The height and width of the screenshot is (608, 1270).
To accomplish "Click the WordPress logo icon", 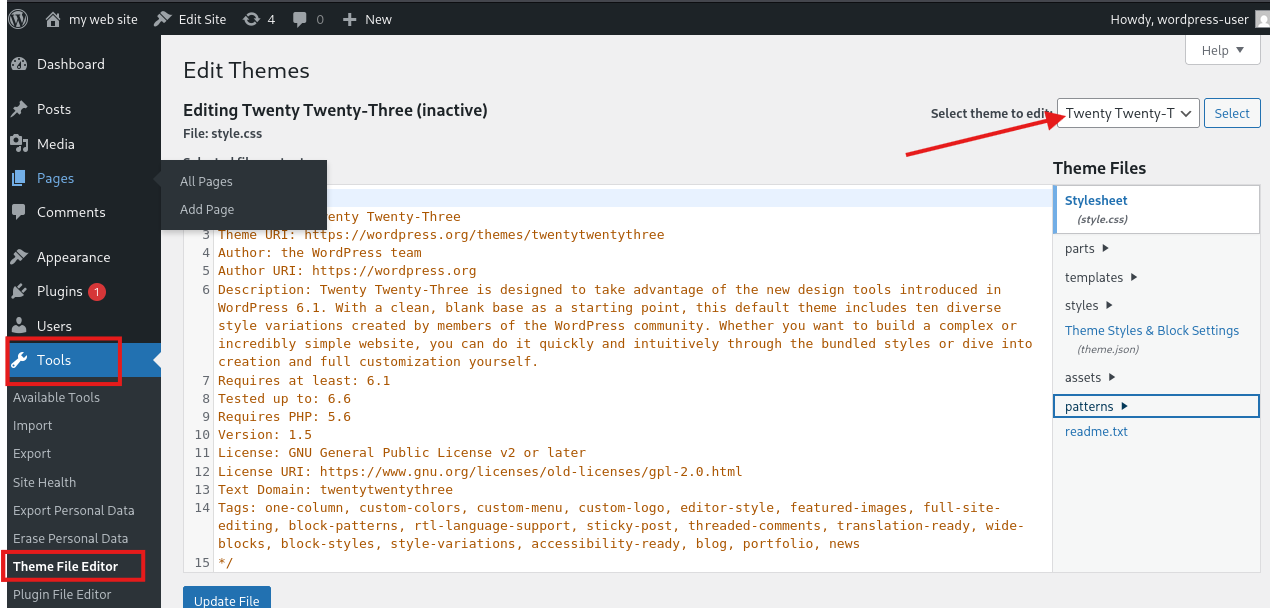I will pos(18,18).
